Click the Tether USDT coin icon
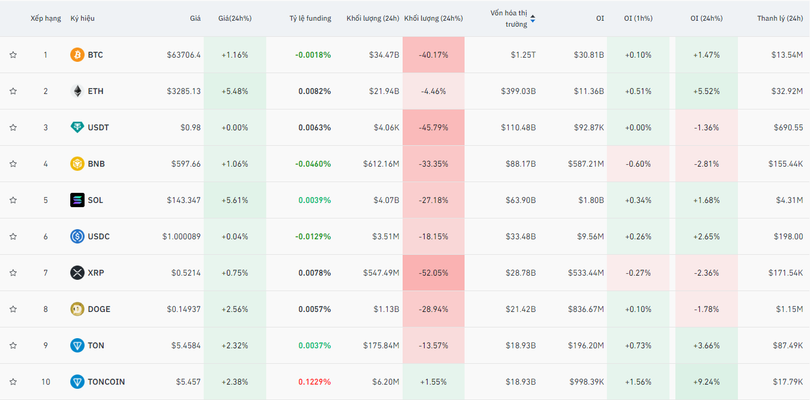 tap(77, 128)
